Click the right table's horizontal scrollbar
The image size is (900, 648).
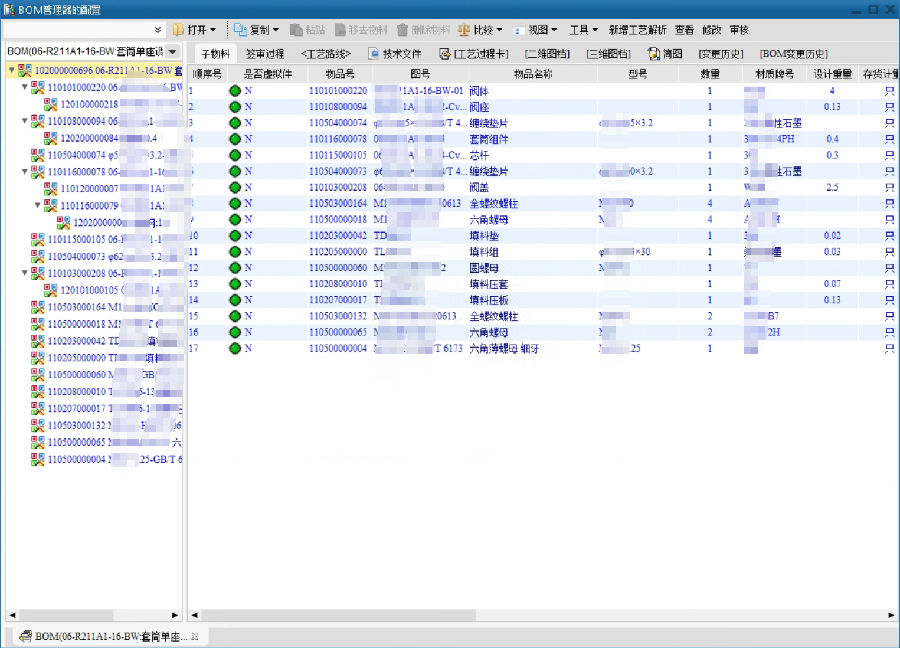point(540,614)
